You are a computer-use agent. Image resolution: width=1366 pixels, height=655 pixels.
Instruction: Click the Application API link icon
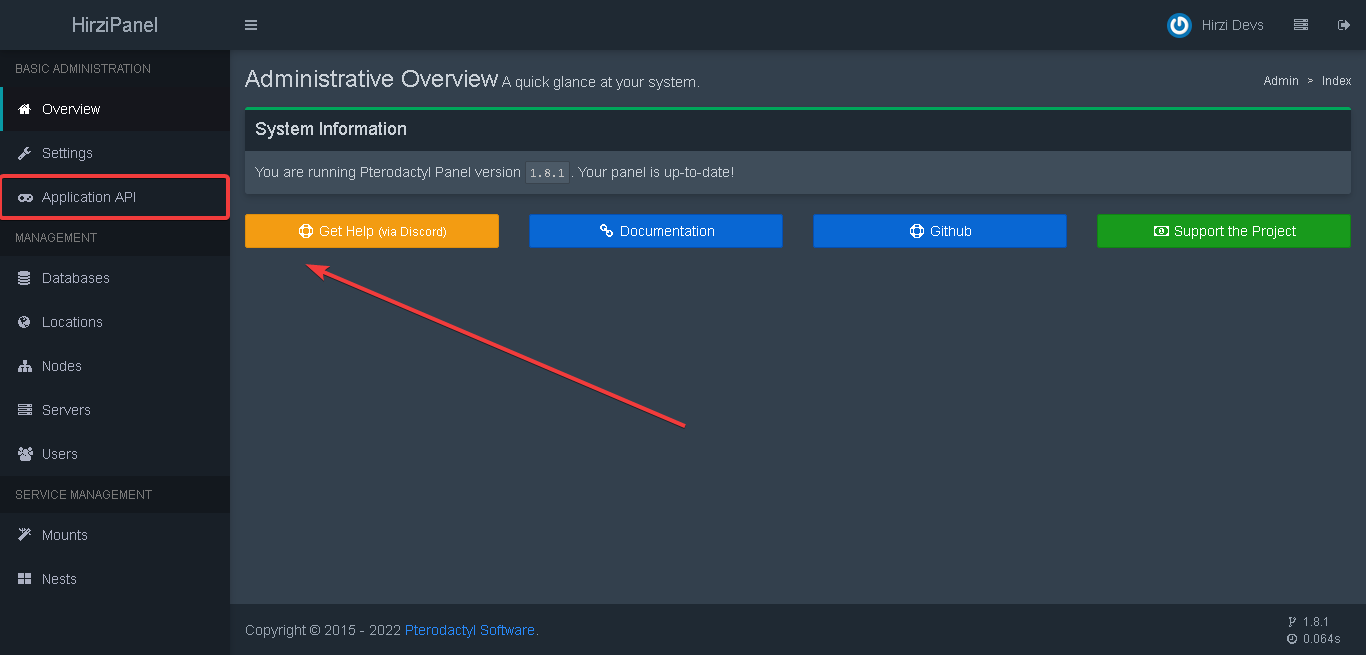(25, 197)
